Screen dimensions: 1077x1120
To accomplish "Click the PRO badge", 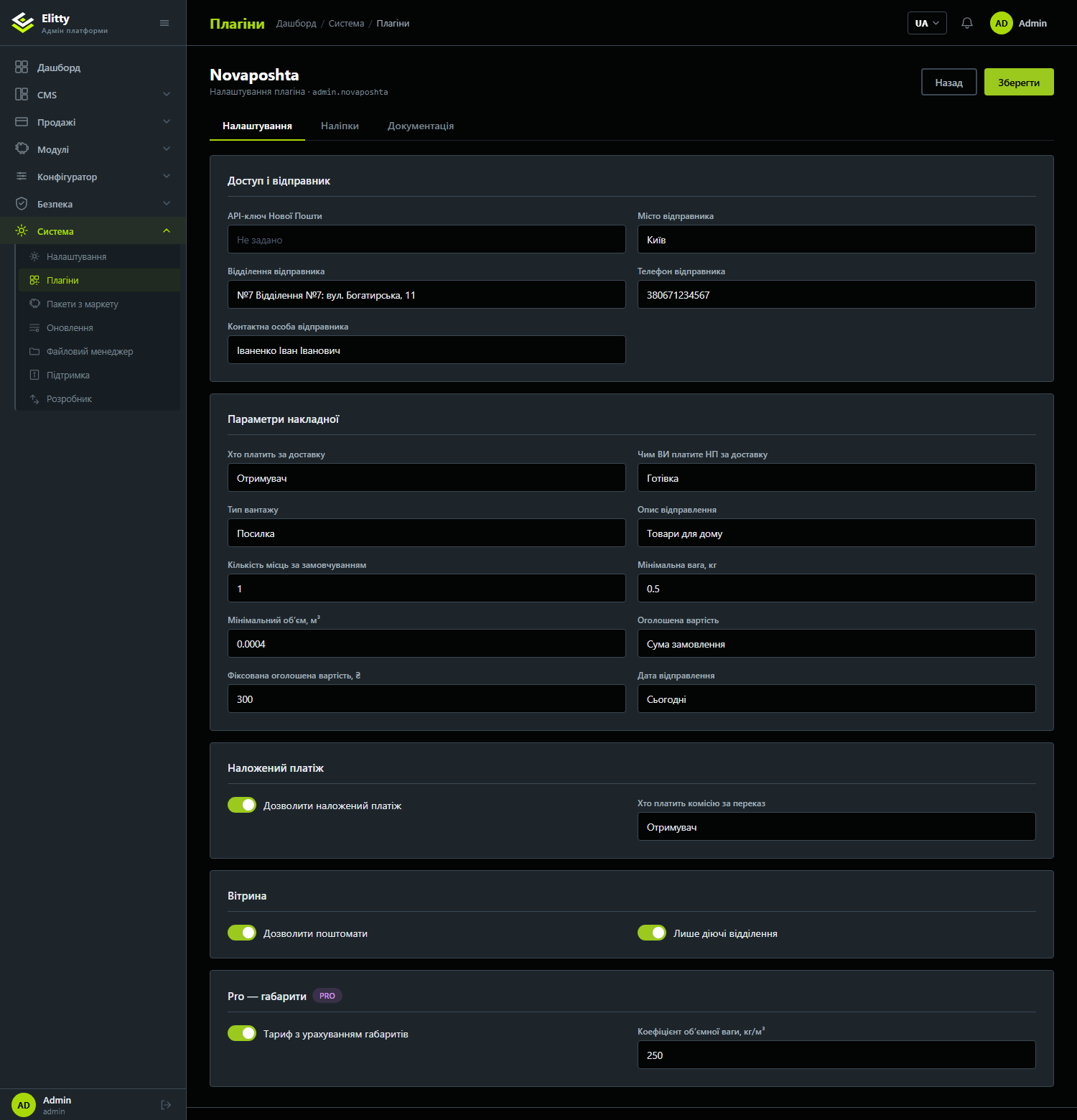I will click(327, 996).
